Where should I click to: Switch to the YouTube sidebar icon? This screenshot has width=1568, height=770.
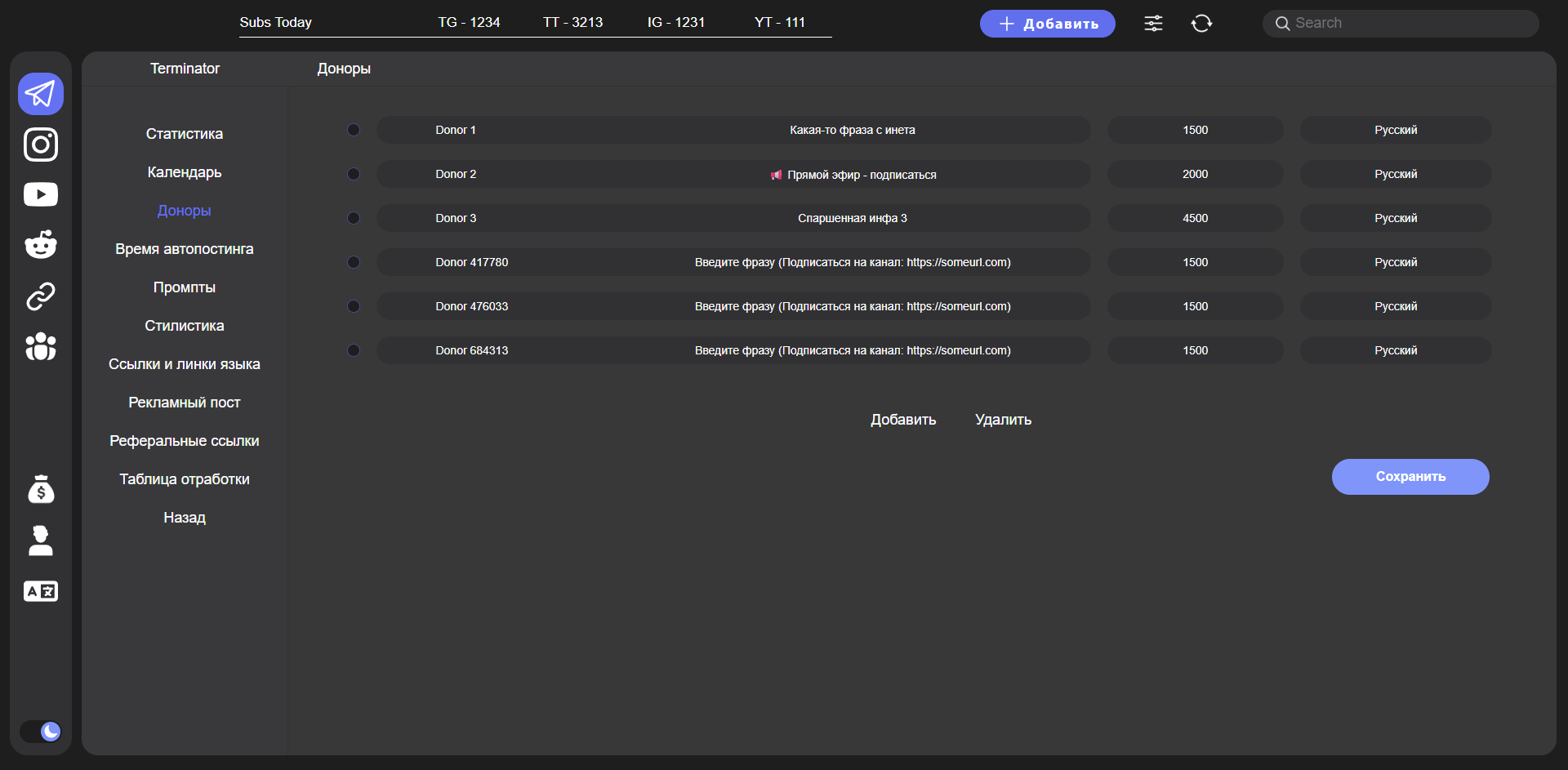pyautogui.click(x=41, y=194)
